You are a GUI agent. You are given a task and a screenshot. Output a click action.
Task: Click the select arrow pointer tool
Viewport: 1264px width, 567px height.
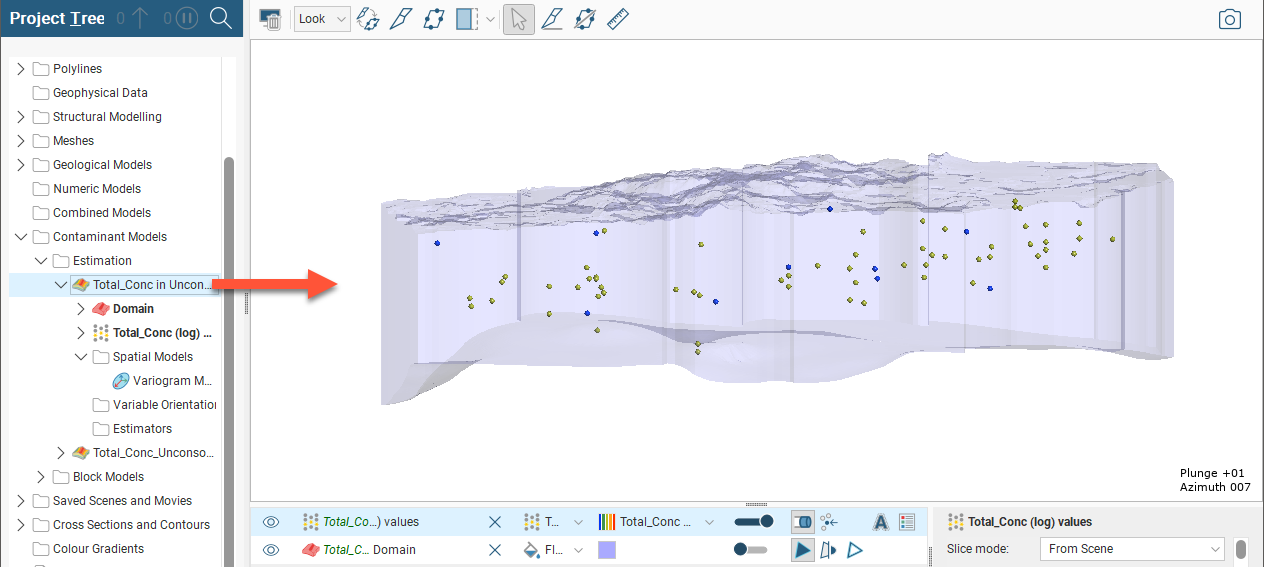click(x=518, y=19)
